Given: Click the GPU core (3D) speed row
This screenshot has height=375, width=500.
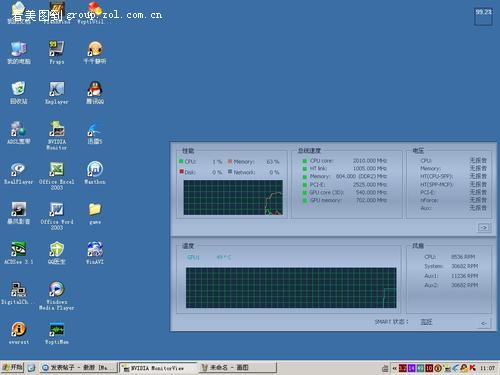Looking at the screenshot, I should pos(344,192).
